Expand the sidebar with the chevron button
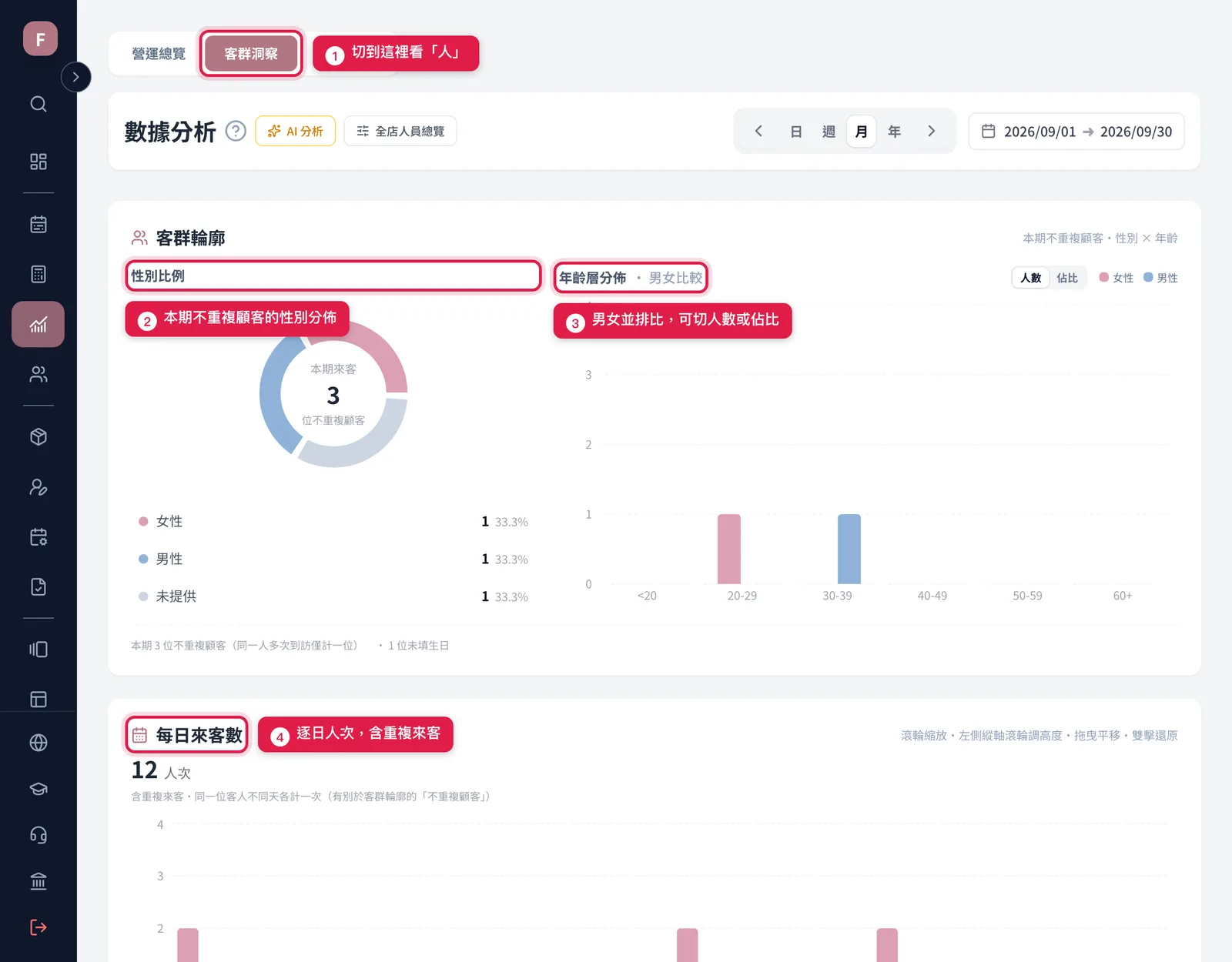The width and height of the screenshot is (1232, 962). 75,77
